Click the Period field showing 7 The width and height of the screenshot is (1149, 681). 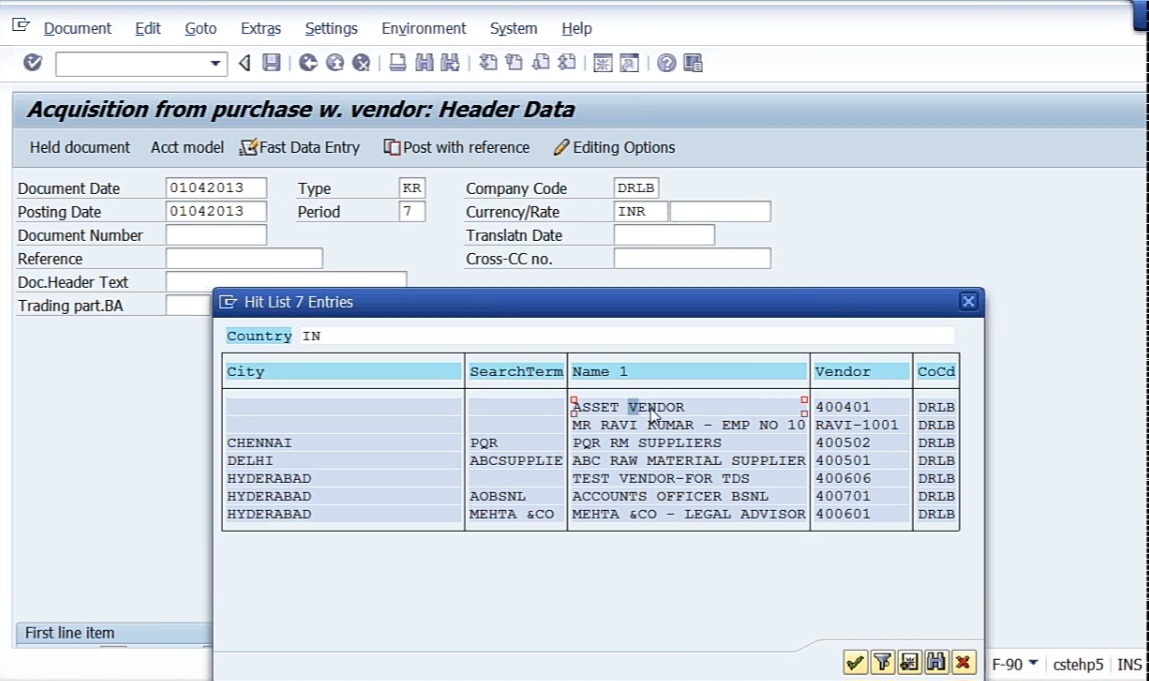(x=412, y=211)
